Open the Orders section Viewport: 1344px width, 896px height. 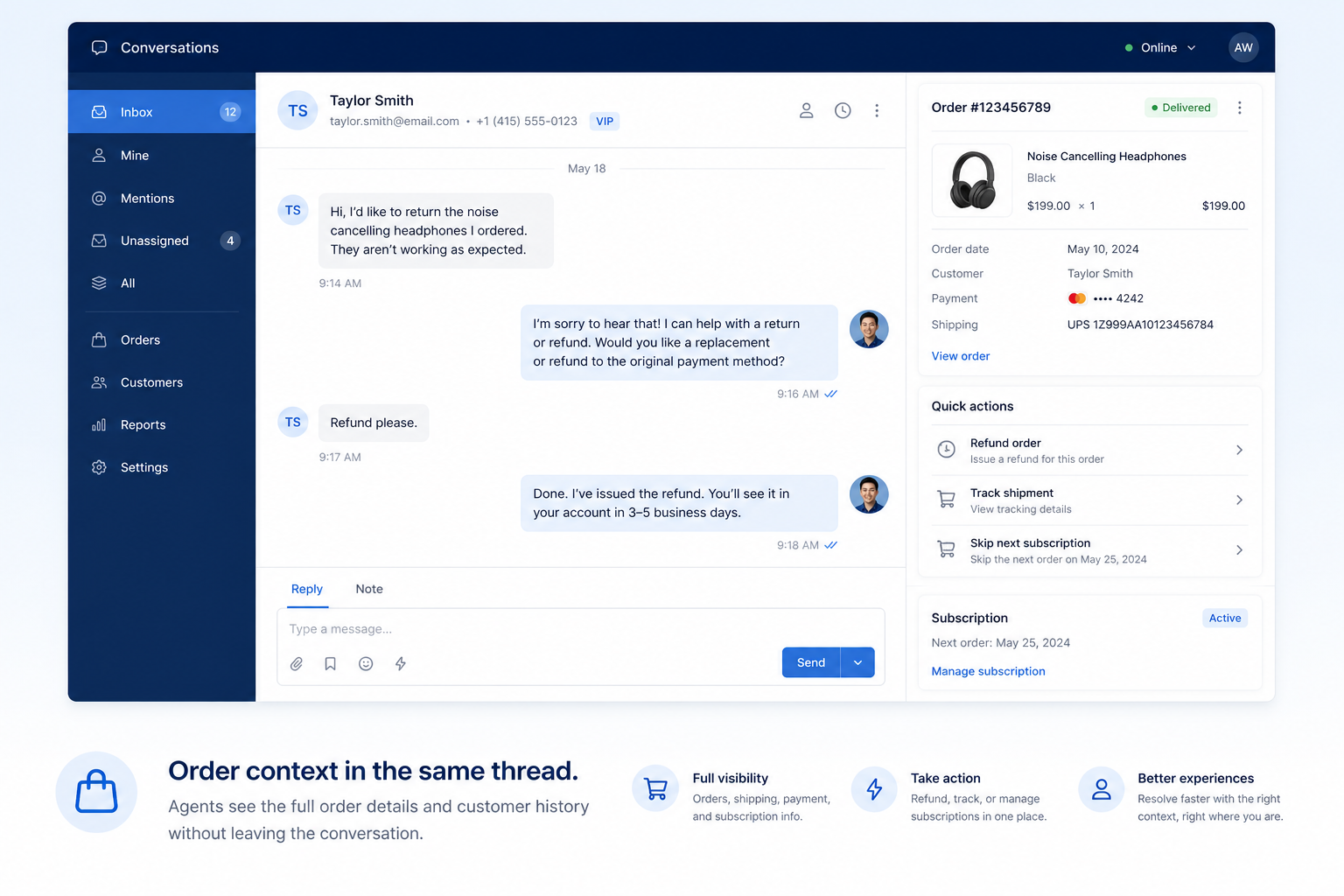[162, 339]
